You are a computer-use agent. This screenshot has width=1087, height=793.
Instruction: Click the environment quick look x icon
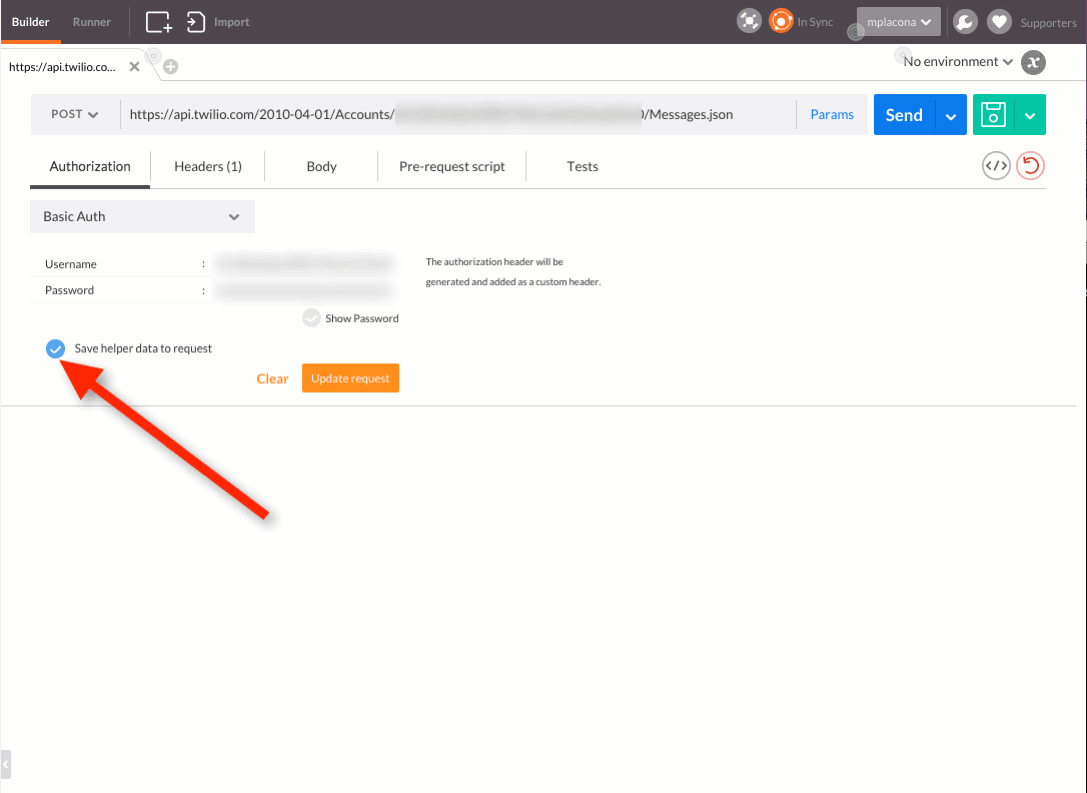coord(1033,62)
